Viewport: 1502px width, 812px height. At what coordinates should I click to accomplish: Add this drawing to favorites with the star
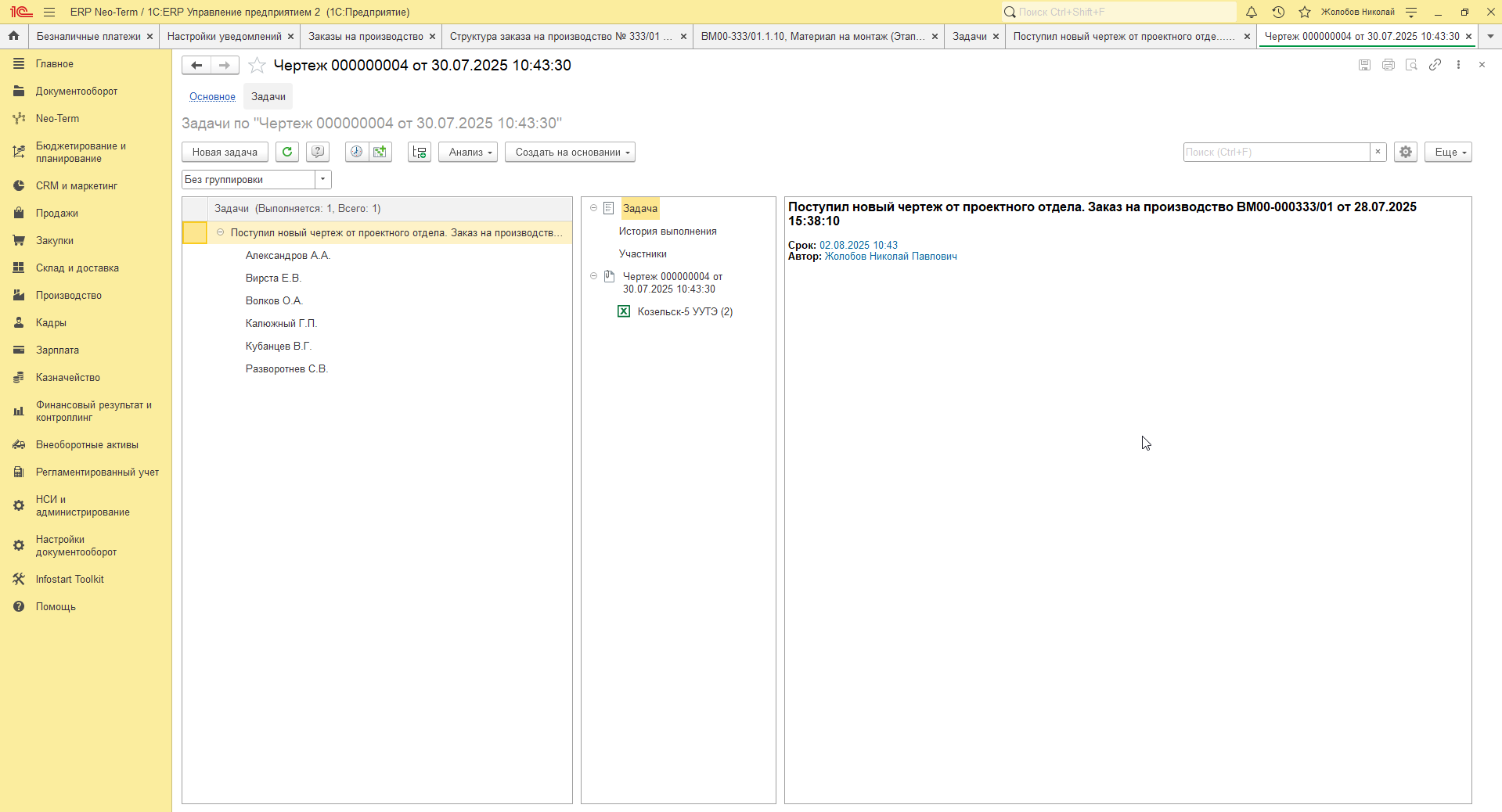[257, 66]
